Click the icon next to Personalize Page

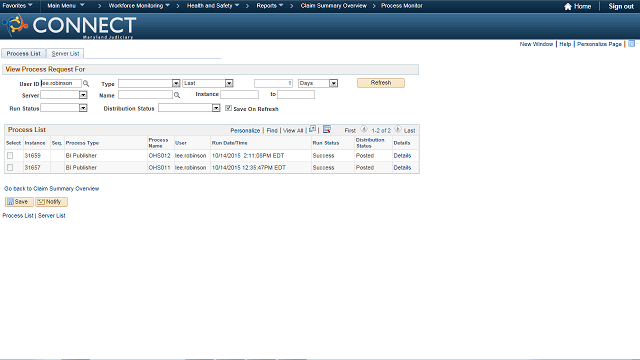coord(631,44)
